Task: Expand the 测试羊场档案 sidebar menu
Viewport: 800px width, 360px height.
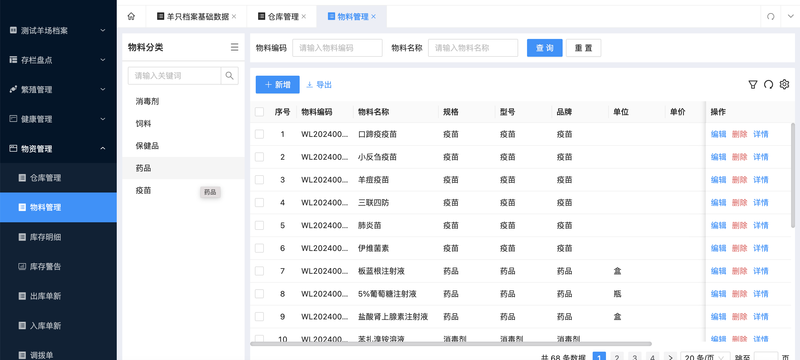Action: click(58, 31)
